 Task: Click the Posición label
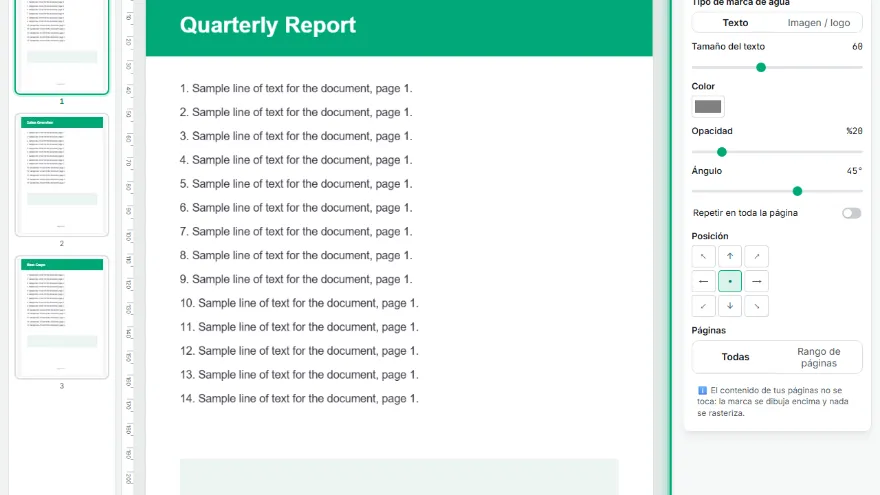[710, 236]
